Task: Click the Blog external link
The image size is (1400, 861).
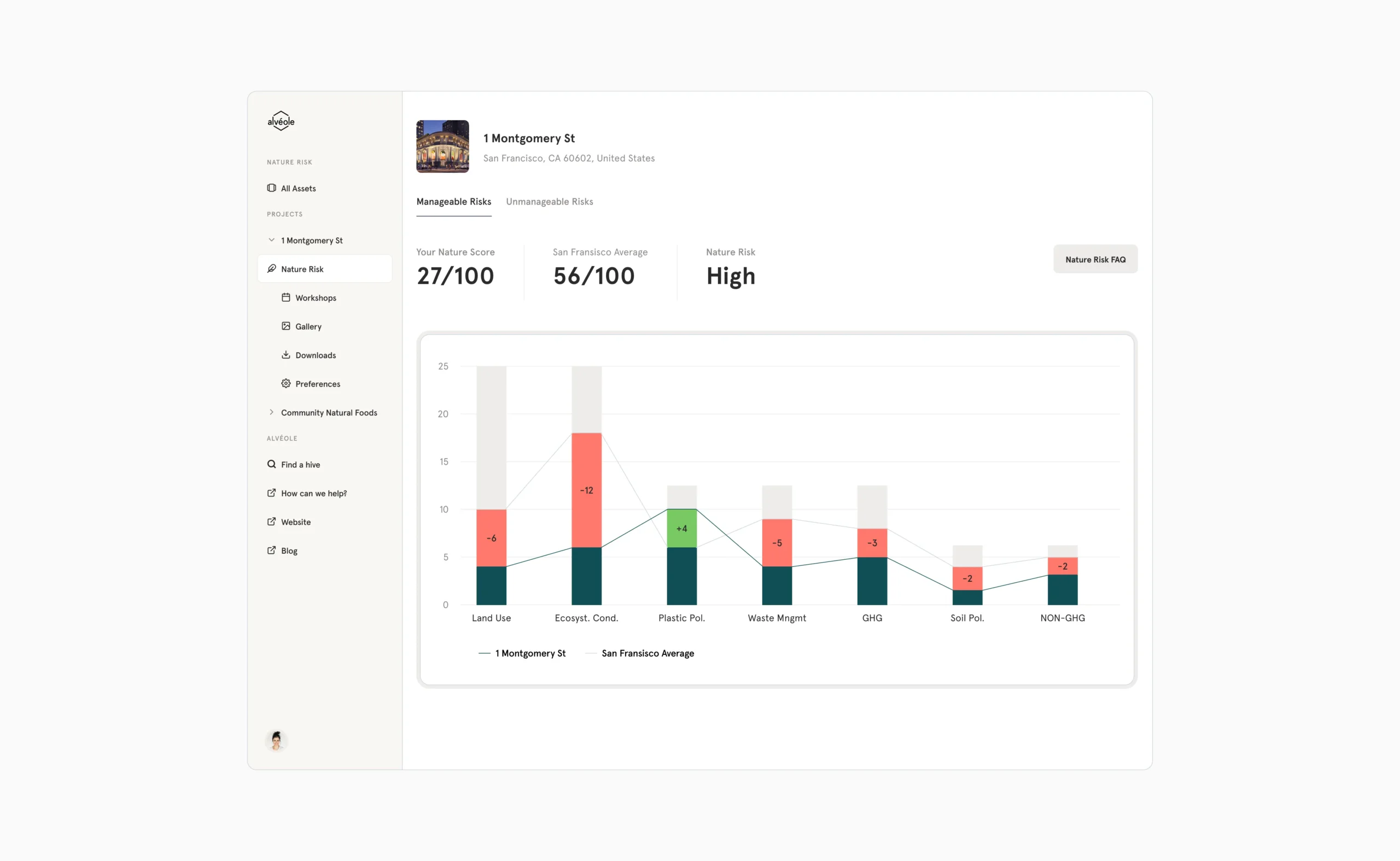Action: (x=289, y=550)
